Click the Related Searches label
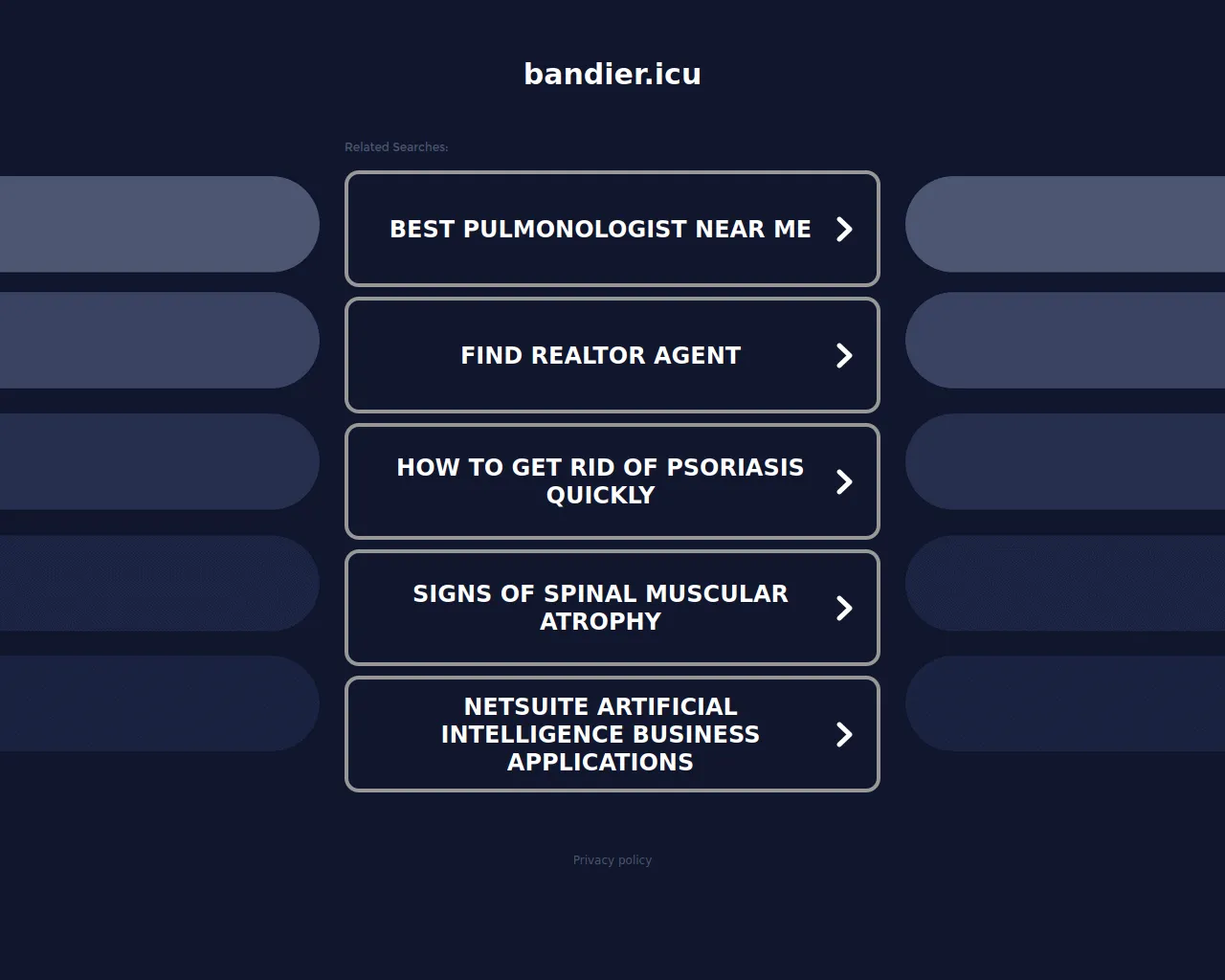The height and width of the screenshot is (980, 1225). pyautogui.click(x=396, y=147)
